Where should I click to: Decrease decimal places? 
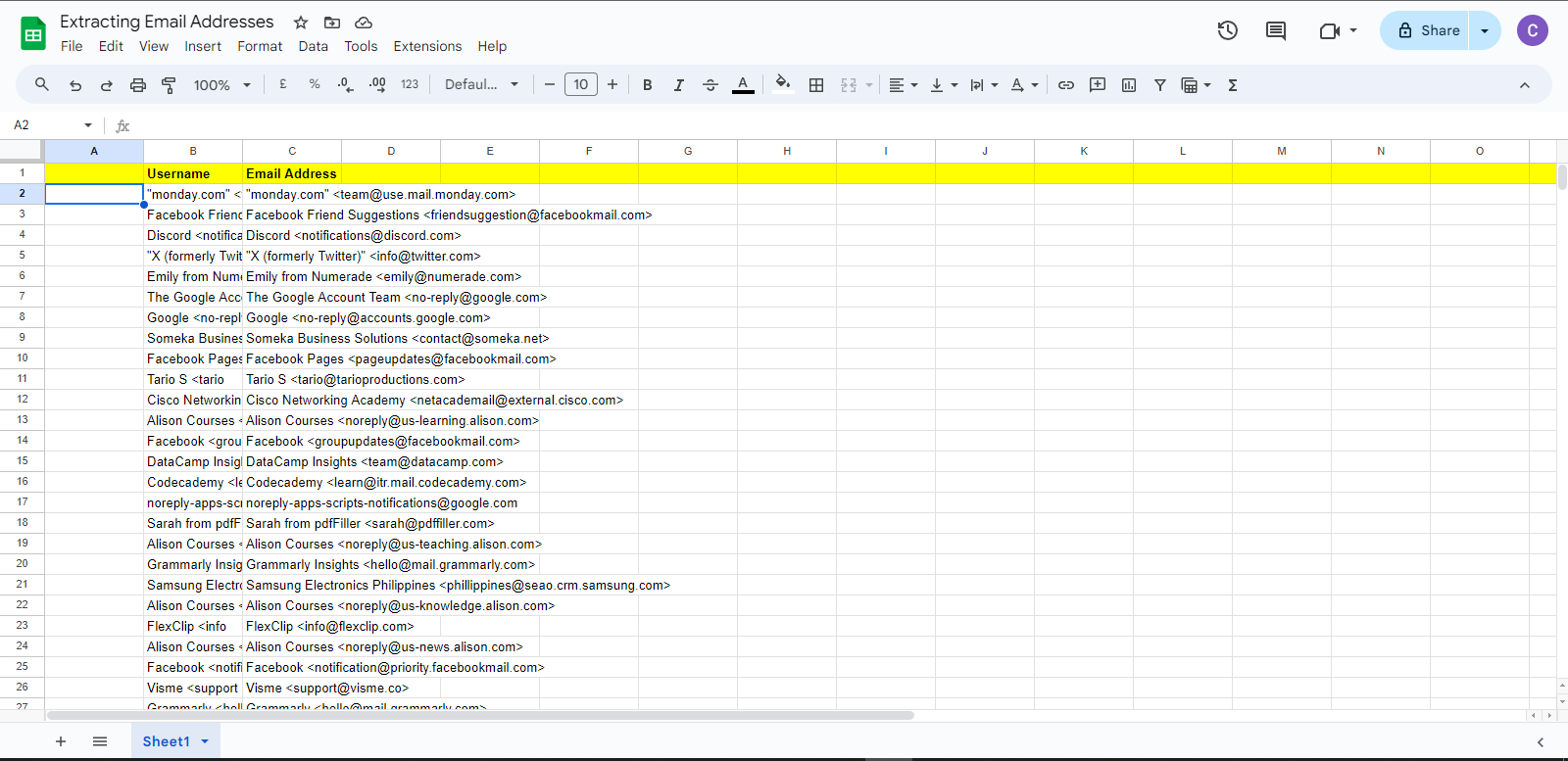point(345,85)
